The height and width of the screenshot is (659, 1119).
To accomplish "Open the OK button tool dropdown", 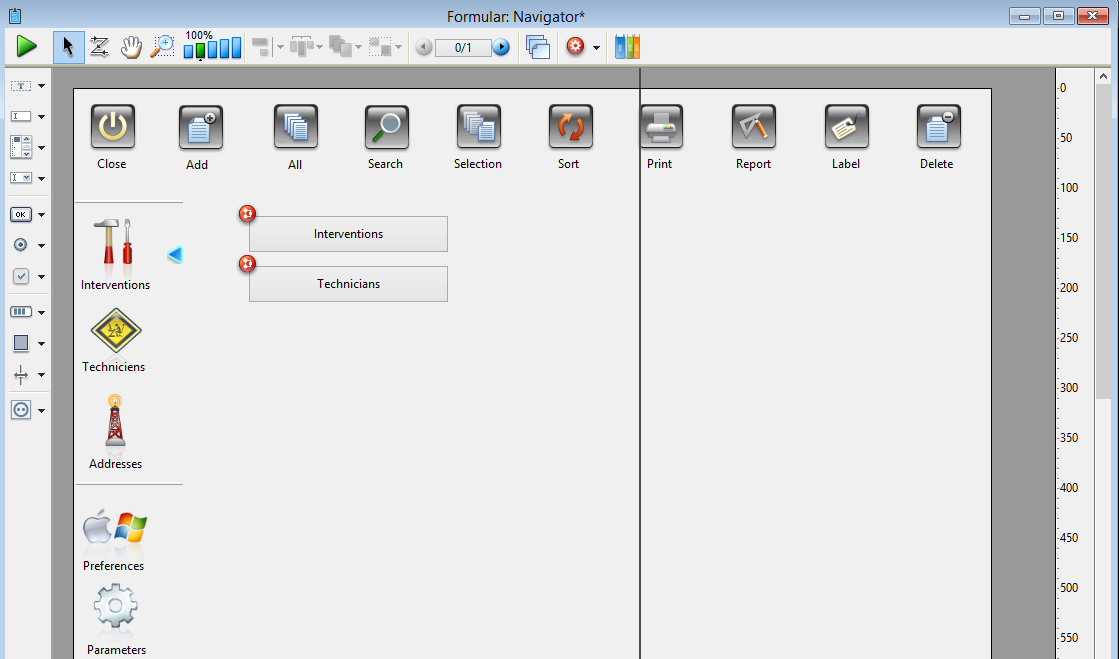I will 42,214.
